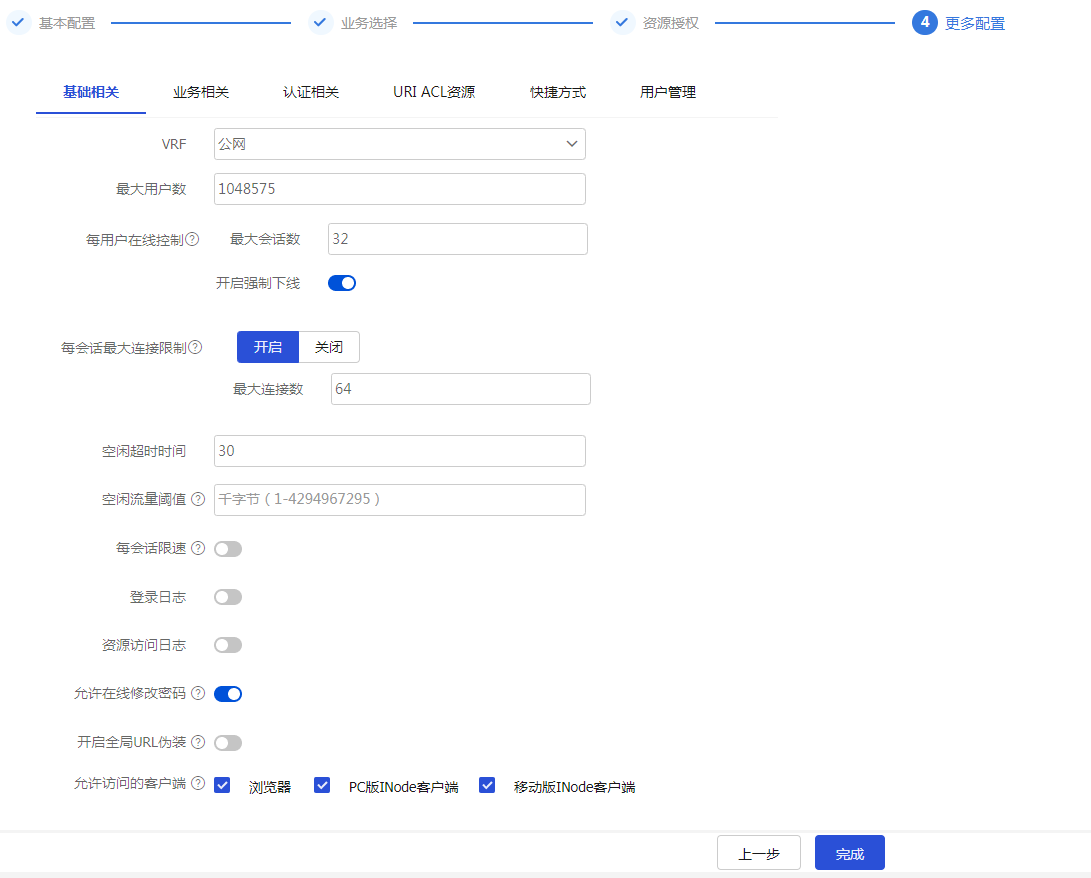Click the 业务选择 step label

pos(369,23)
